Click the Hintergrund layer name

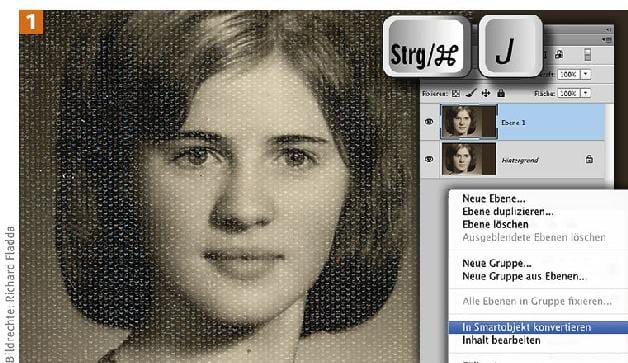[520, 160]
